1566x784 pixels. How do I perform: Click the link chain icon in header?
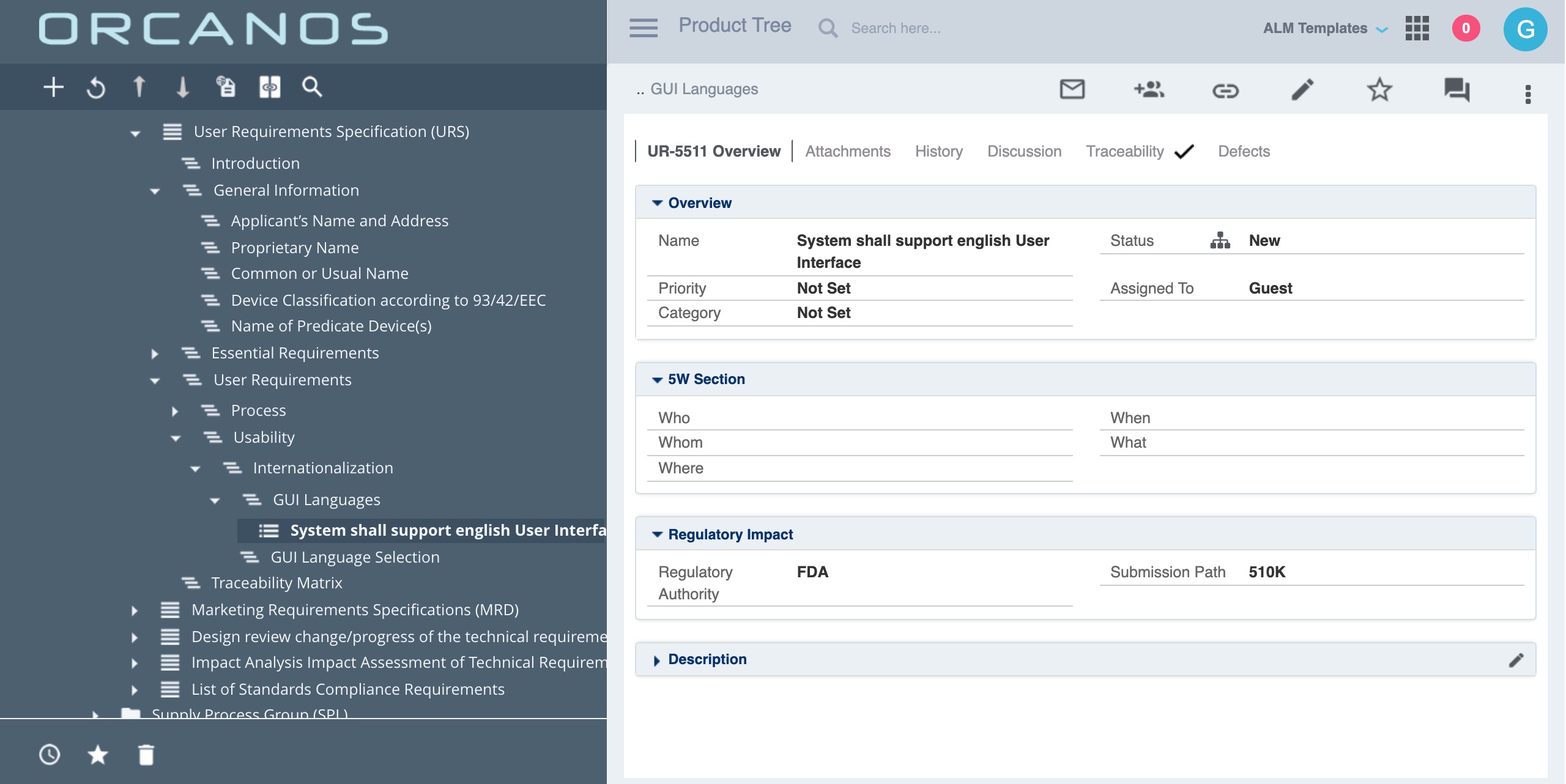(x=1225, y=91)
